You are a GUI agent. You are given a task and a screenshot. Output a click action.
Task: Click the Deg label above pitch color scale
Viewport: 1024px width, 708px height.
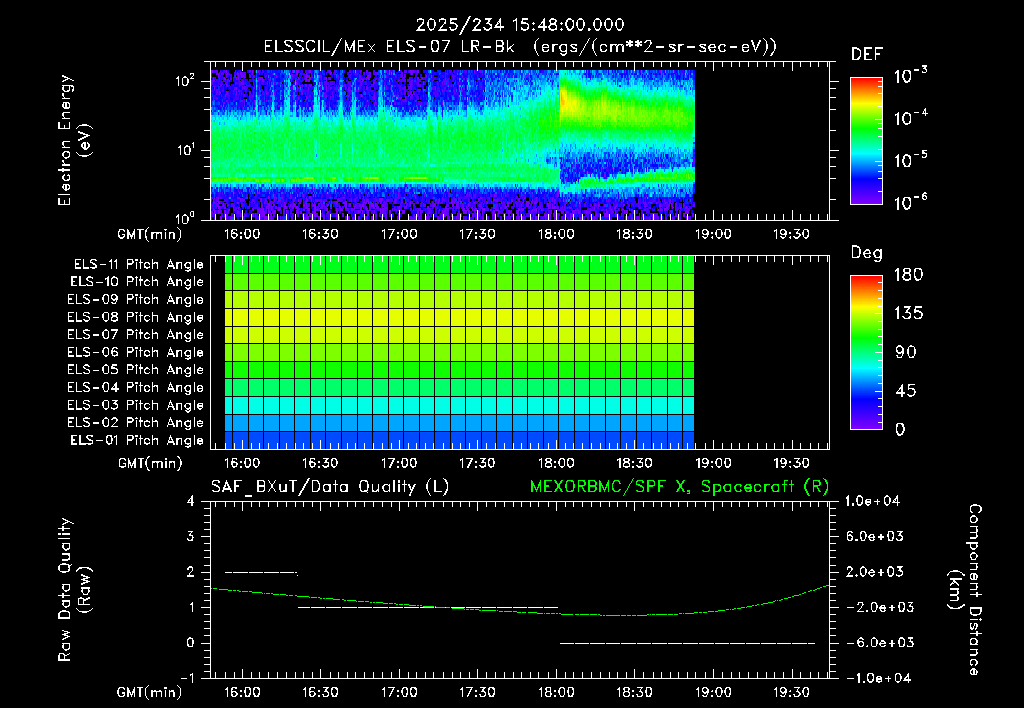tap(866, 253)
